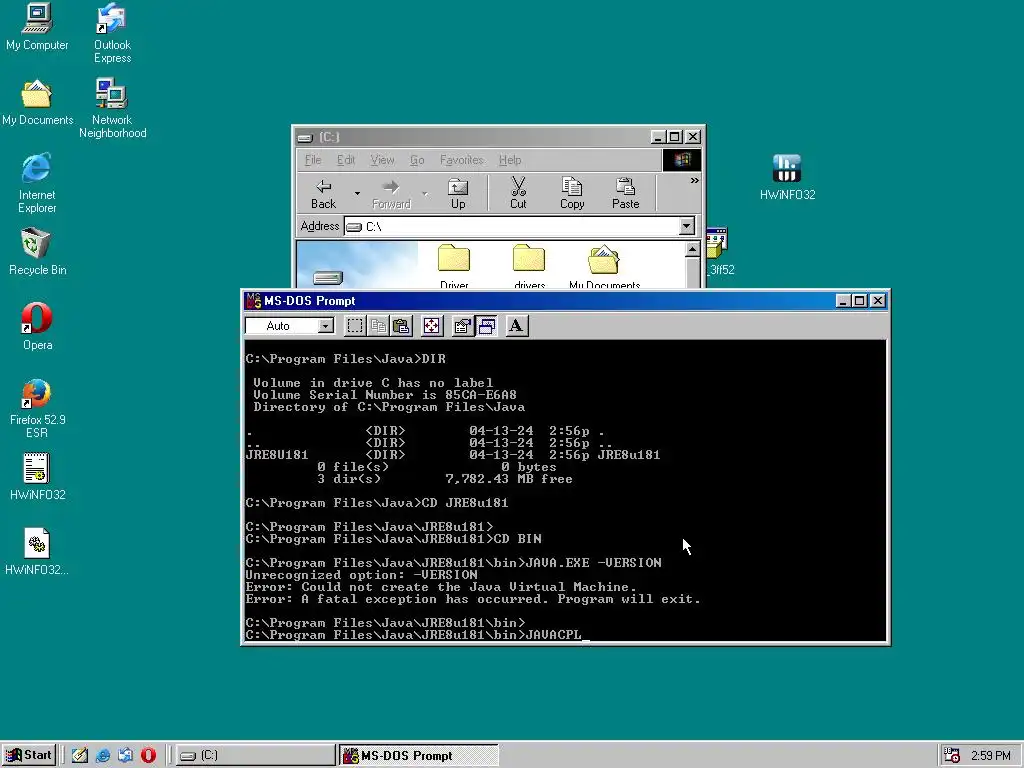1024x768 pixels.
Task: Click the scroll up arrow in C: window
Action: coord(693,249)
